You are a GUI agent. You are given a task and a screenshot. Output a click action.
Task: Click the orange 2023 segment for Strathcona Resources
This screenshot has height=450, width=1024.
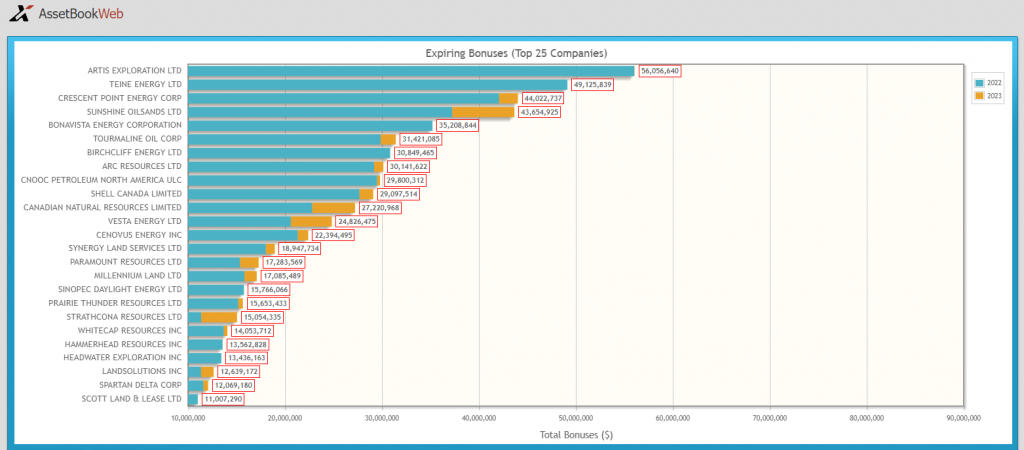tap(219, 317)
